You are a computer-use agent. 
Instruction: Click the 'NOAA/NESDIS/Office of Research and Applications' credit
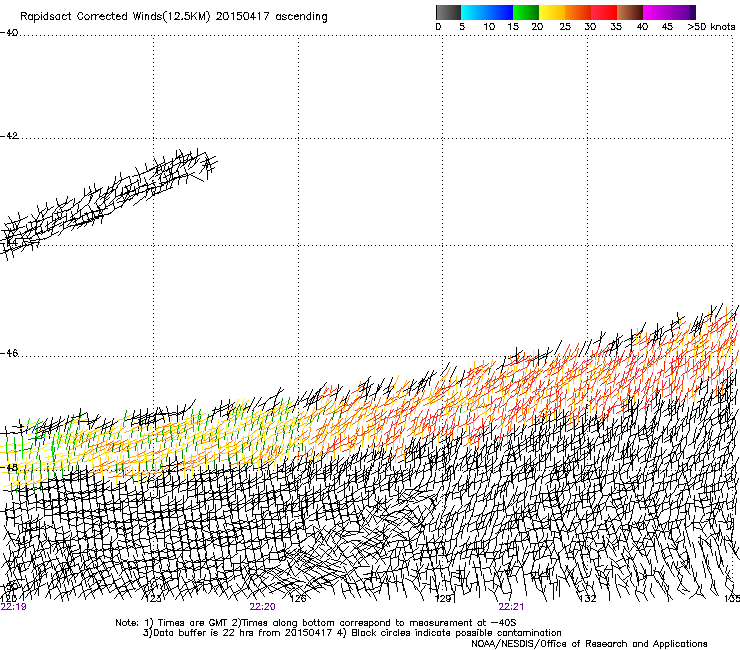pyautogui.click(x=589, y=644)
